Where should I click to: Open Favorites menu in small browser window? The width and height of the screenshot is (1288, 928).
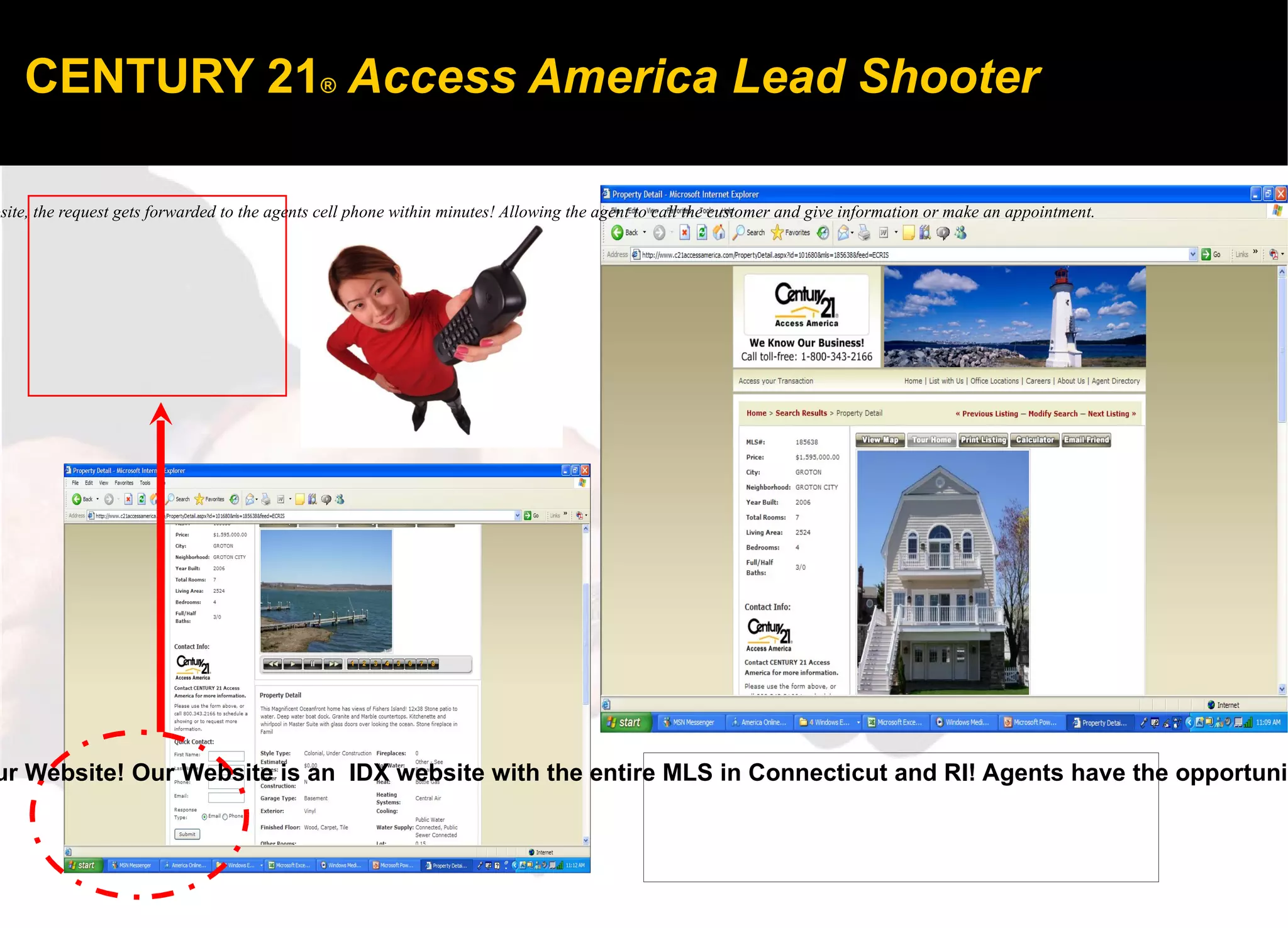(x=124, y=483)
